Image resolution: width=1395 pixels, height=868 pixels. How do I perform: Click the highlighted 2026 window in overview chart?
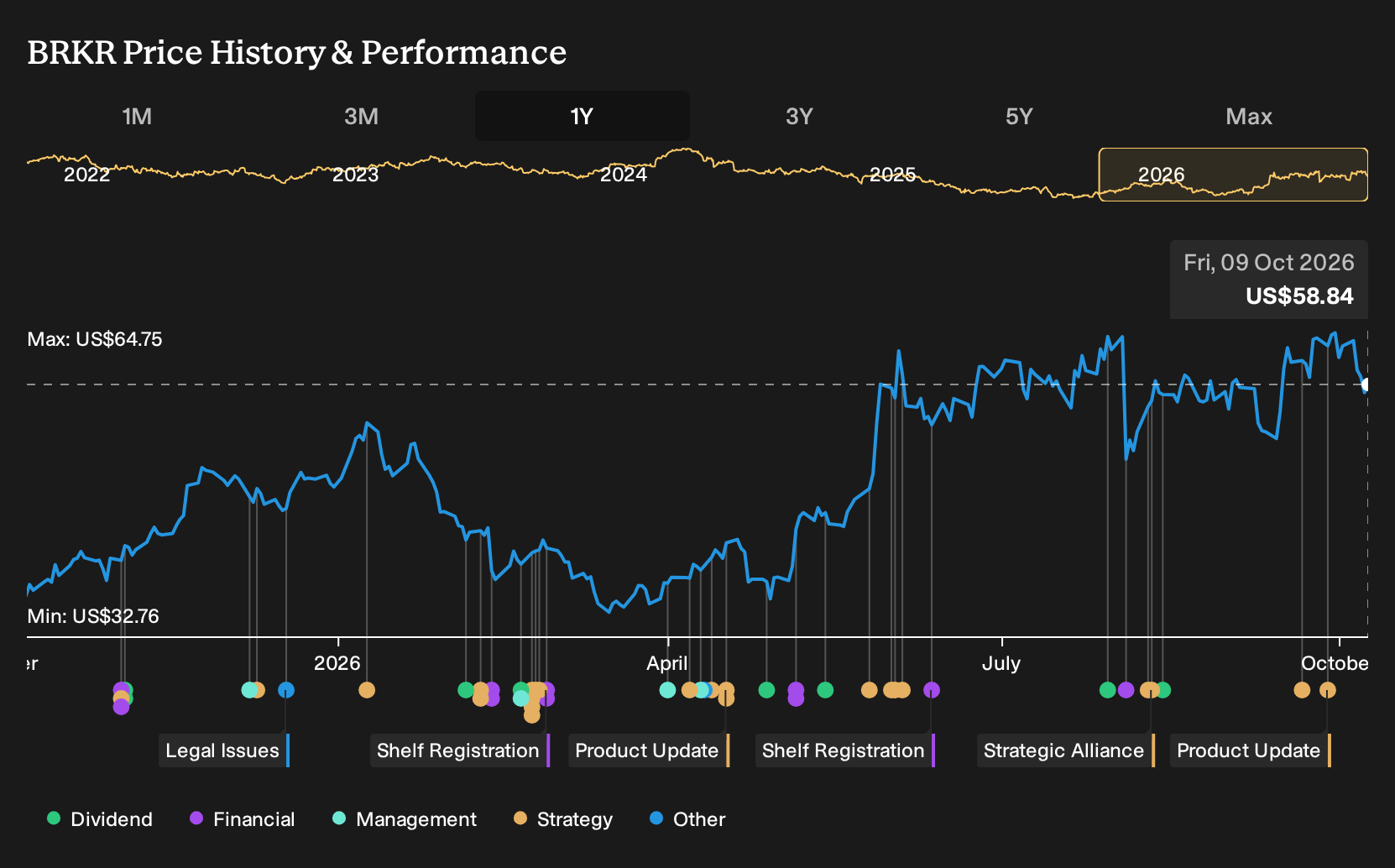(x=1233, y=175)
